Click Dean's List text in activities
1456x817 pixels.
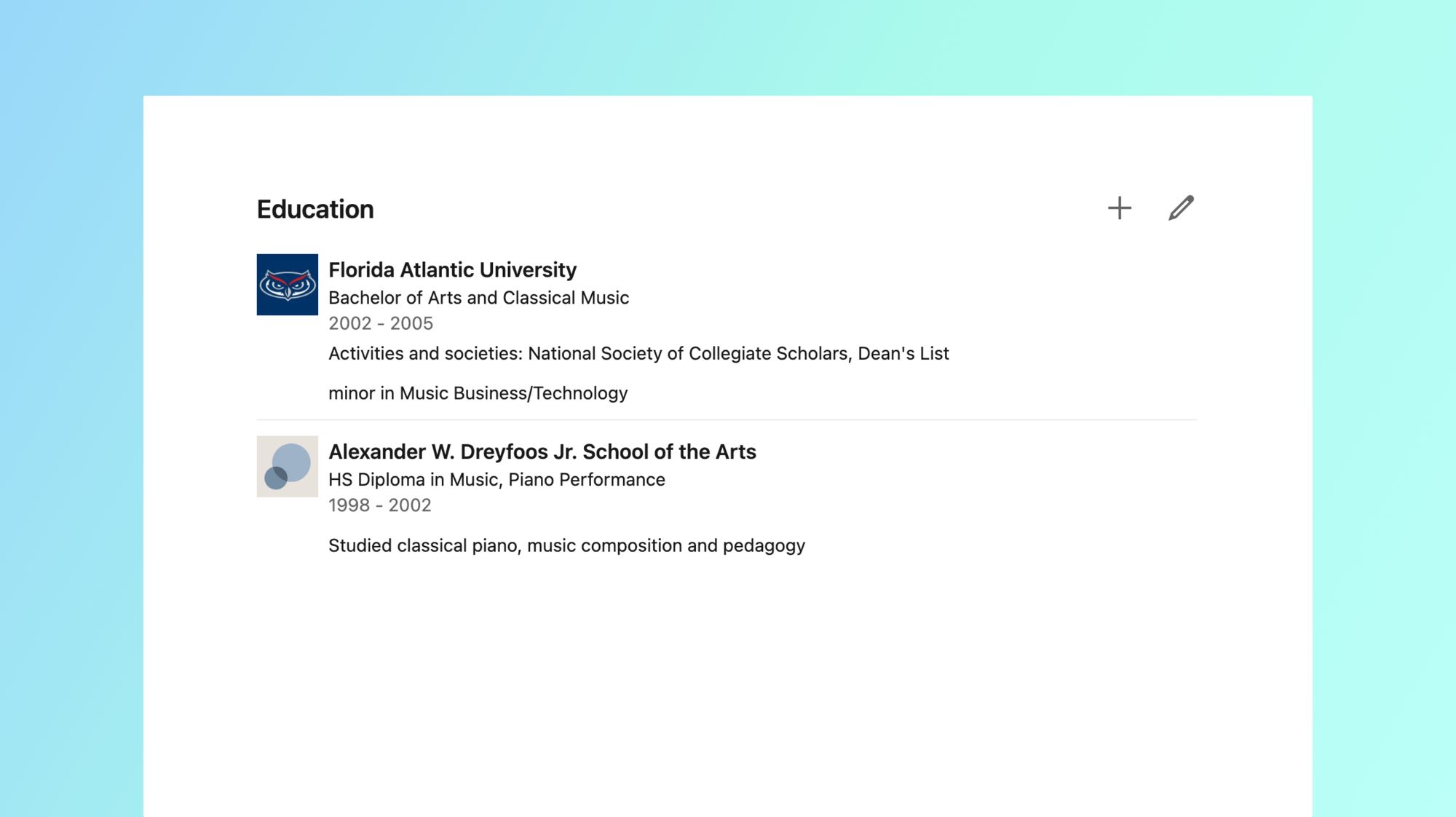[903, 354]
